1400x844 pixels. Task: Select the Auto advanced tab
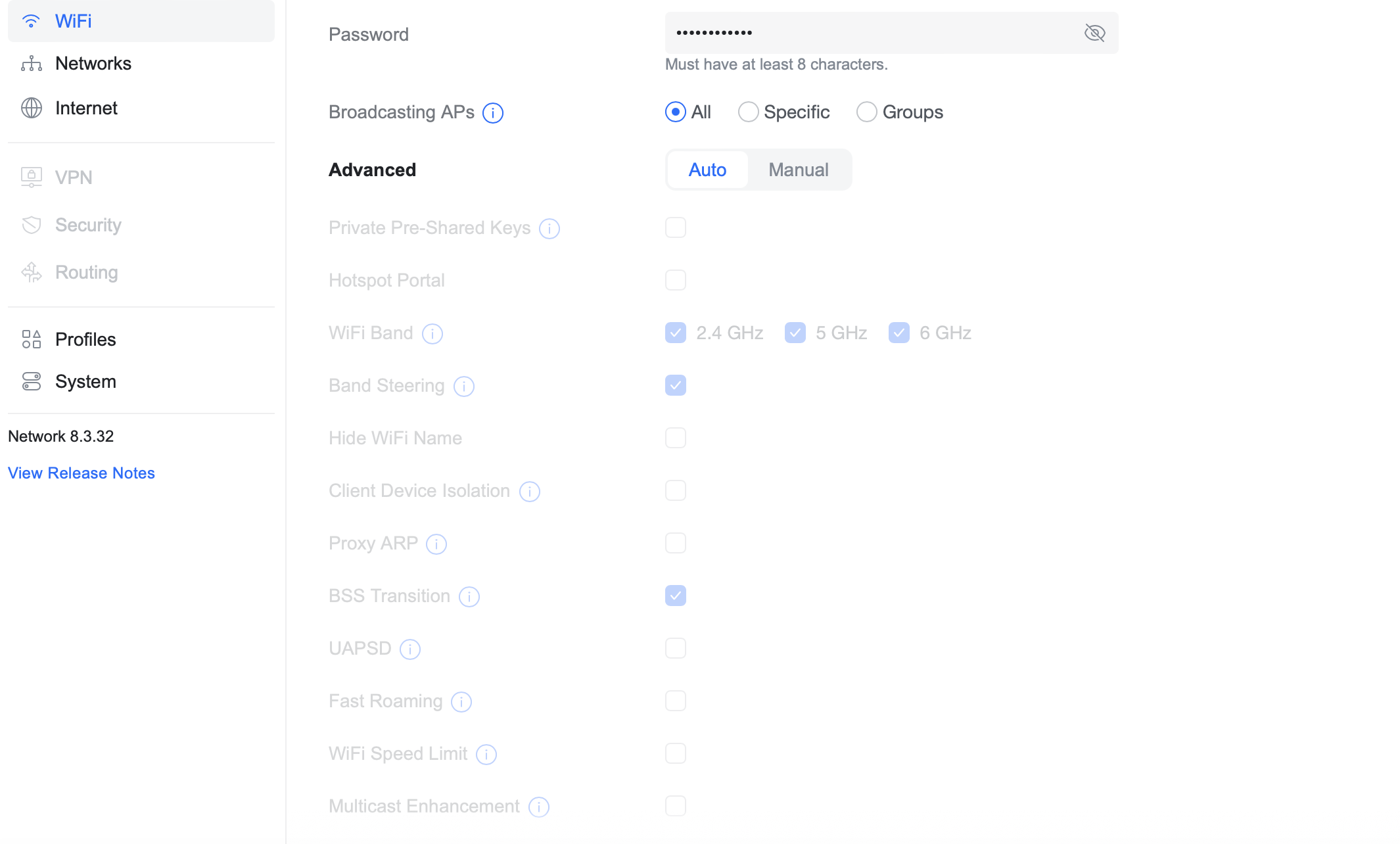[707, 170]
